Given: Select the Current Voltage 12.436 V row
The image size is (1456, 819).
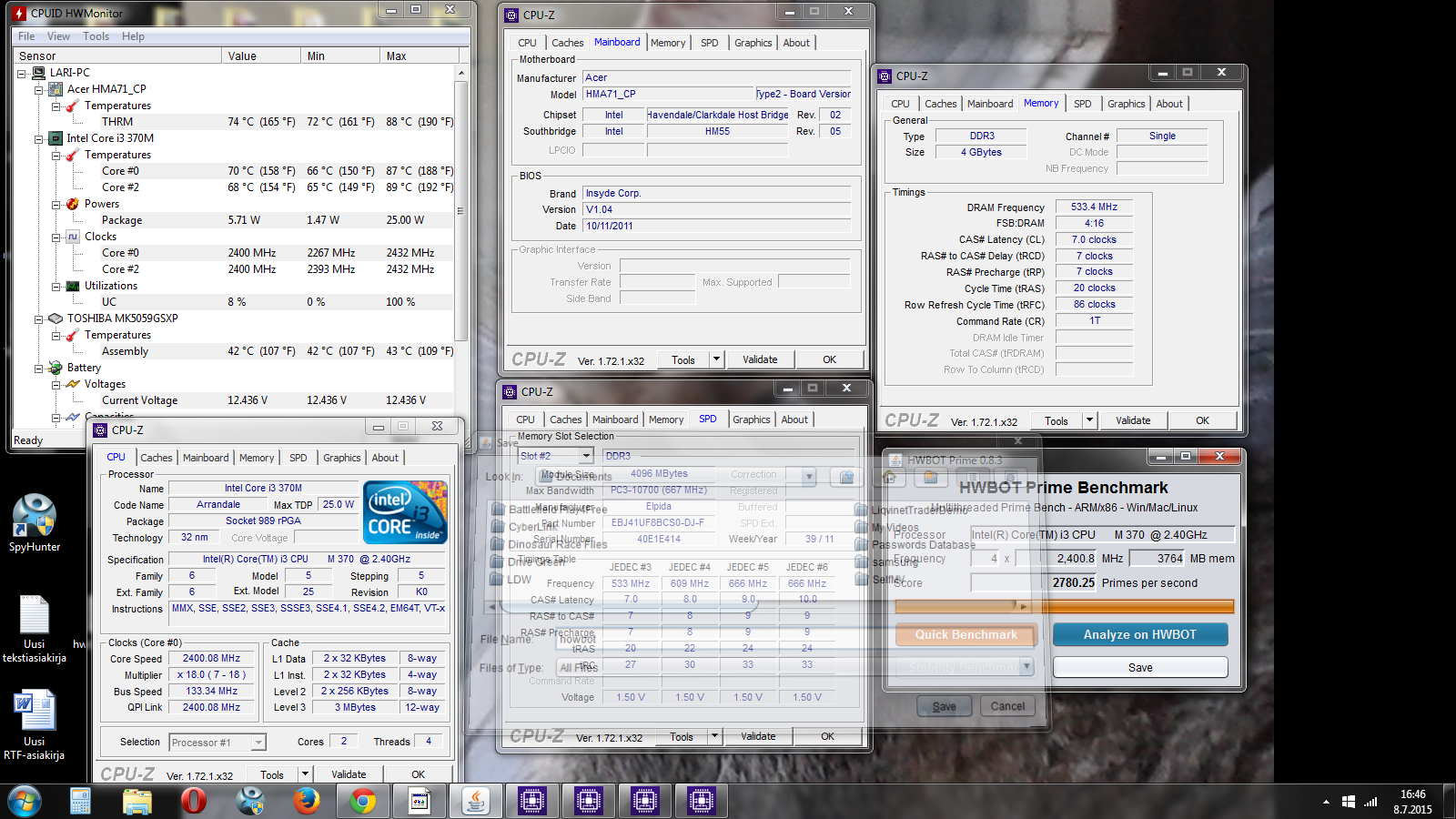Looking at the screenshot, I should click(233, 400).
